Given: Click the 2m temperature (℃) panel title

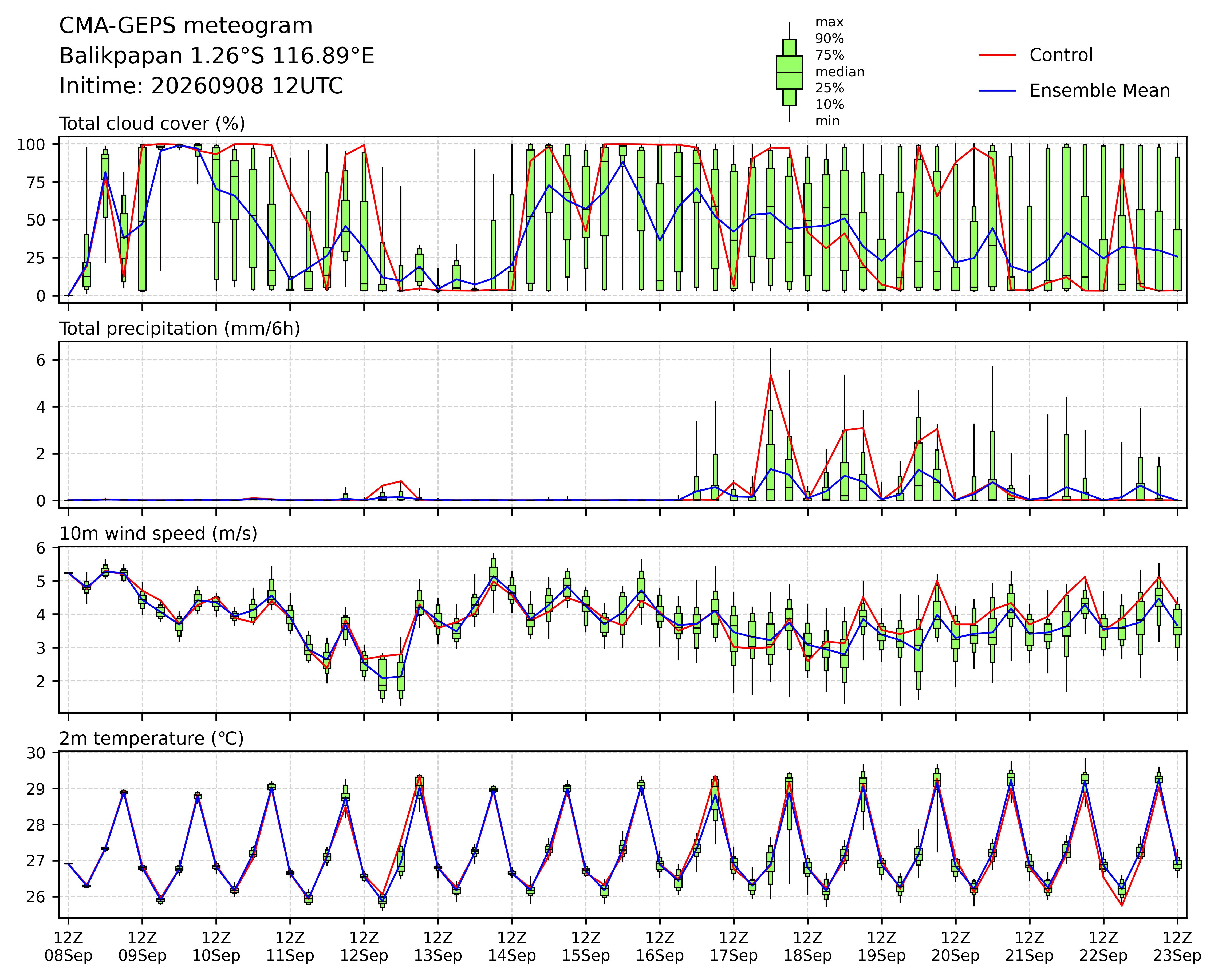Looking at the screenshot, I should (151, 739).
